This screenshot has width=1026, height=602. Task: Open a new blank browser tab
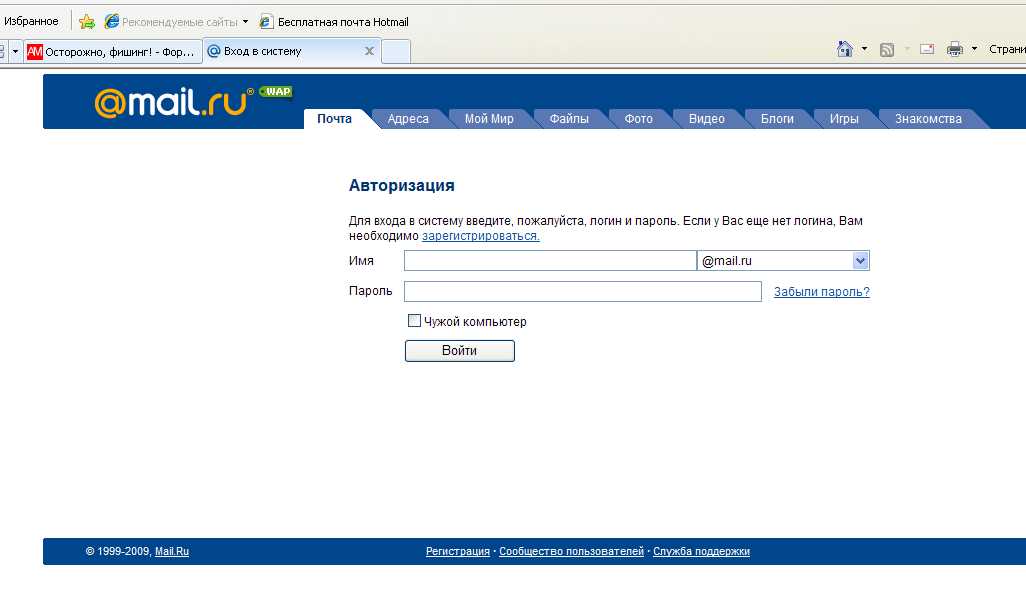[x=396, y=51]
